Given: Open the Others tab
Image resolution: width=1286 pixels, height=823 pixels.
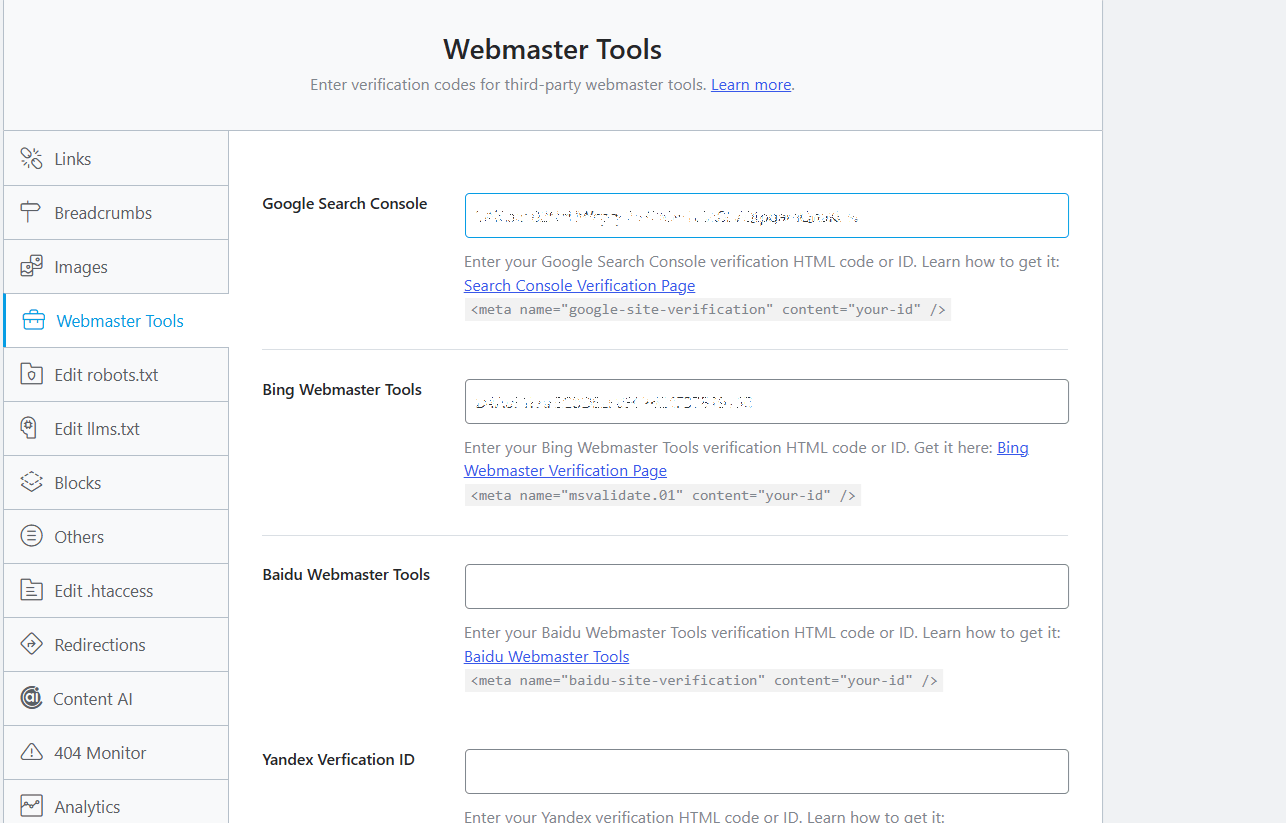Looking at the screenshot, I should pos(116,536).
